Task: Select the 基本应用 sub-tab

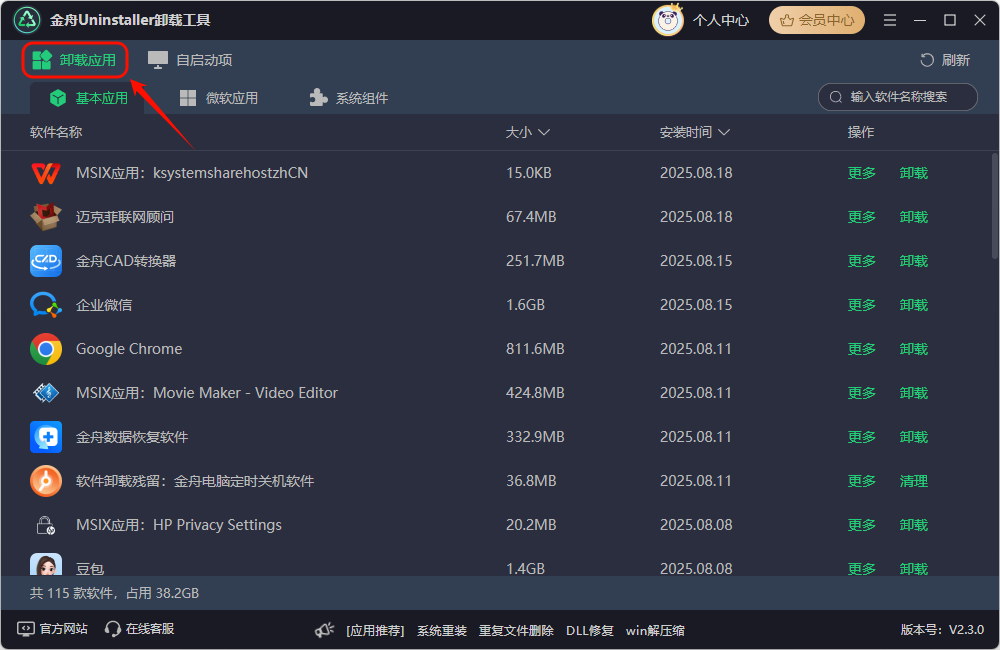Action: tap(89, 98)
